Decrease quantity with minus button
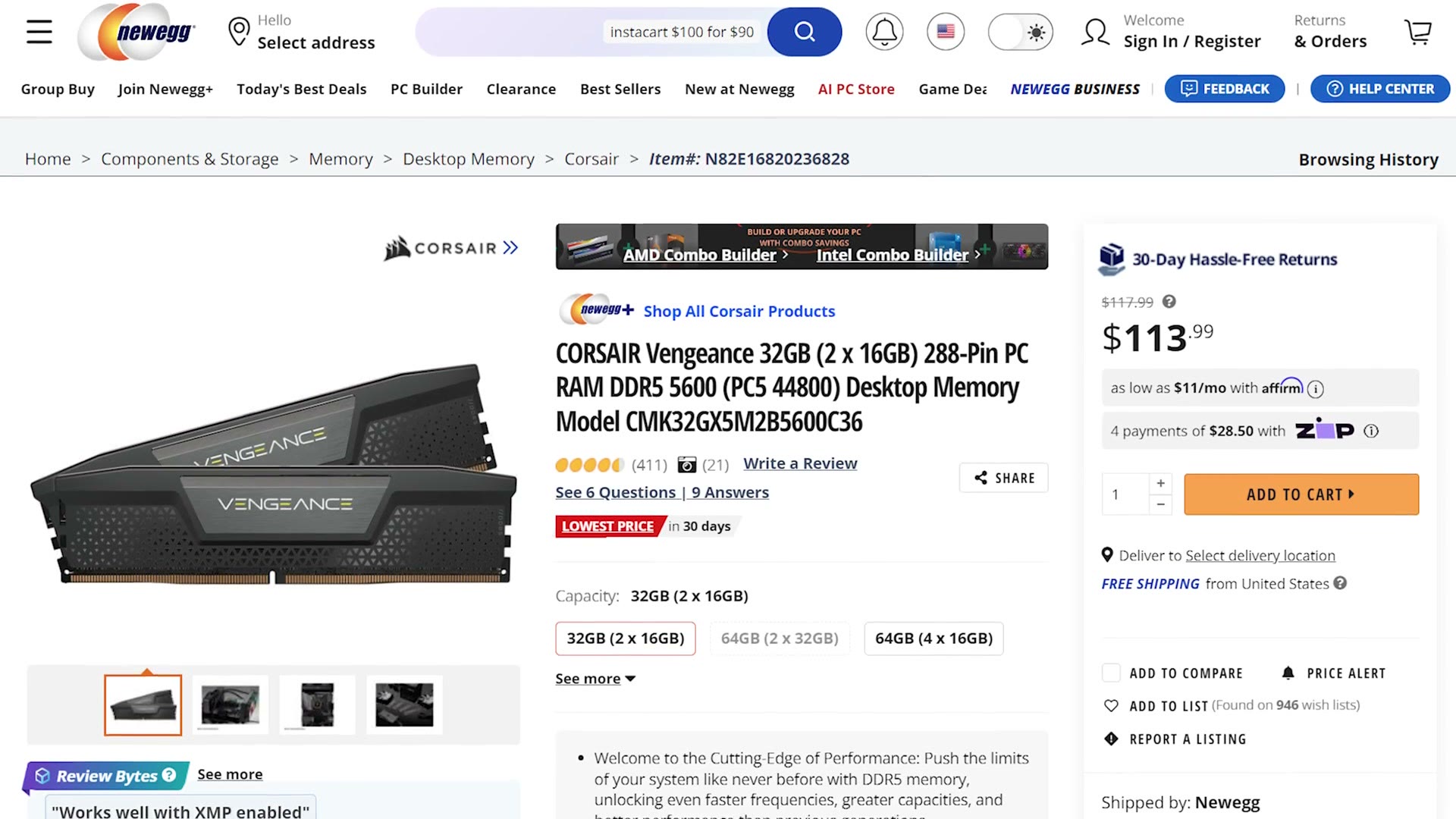Image resolution: width=1456 pixels, height=819 pixels. [x=1160, y=504]
